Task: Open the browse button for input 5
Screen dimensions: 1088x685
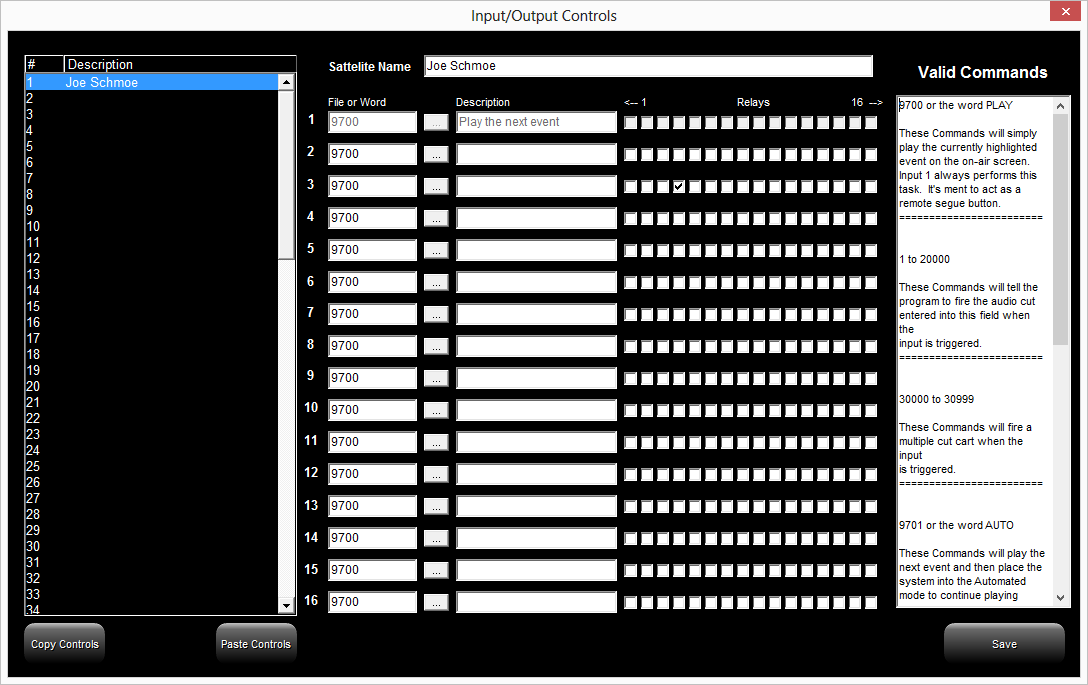Action: pyautogui.click(x=436, y=250)
